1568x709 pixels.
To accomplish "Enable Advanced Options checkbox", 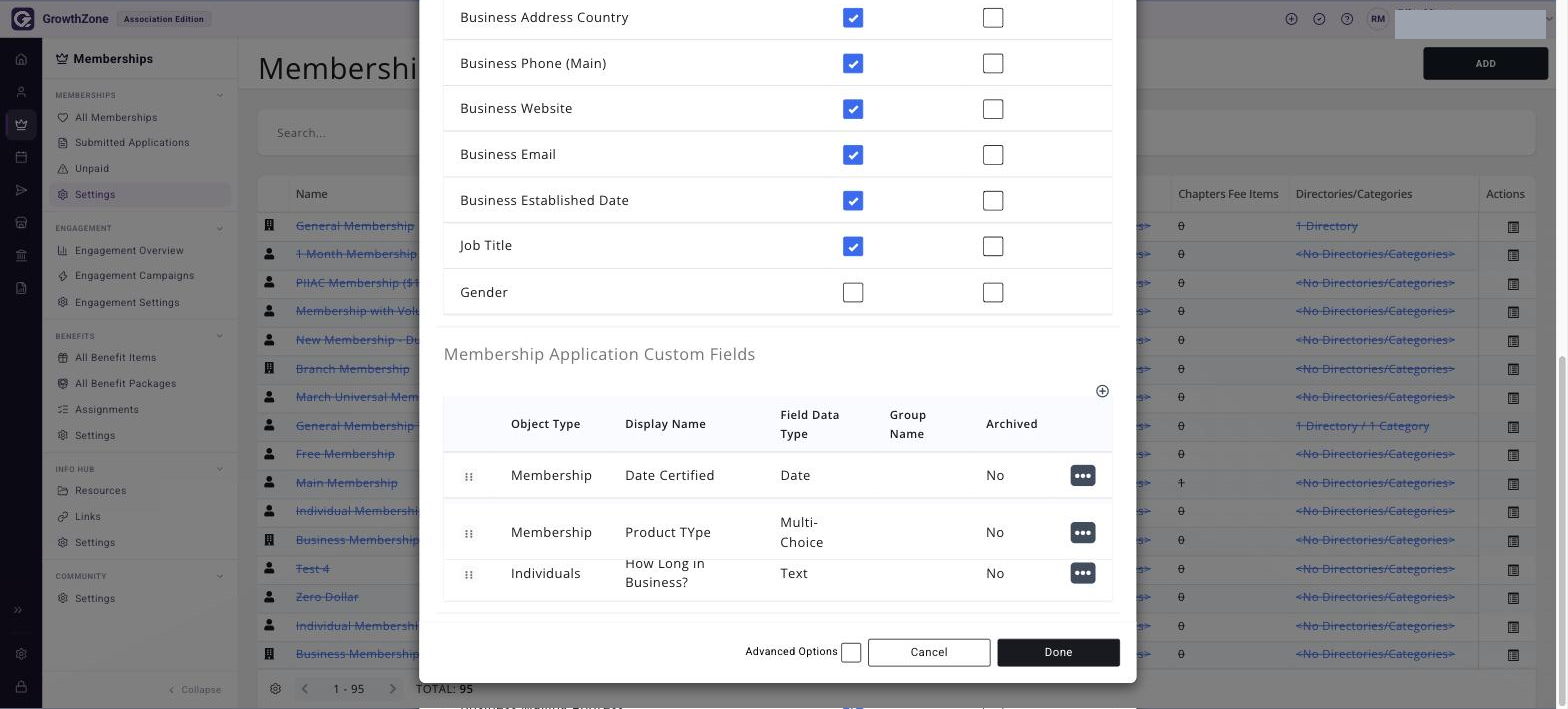I will [x=851, y=653].
